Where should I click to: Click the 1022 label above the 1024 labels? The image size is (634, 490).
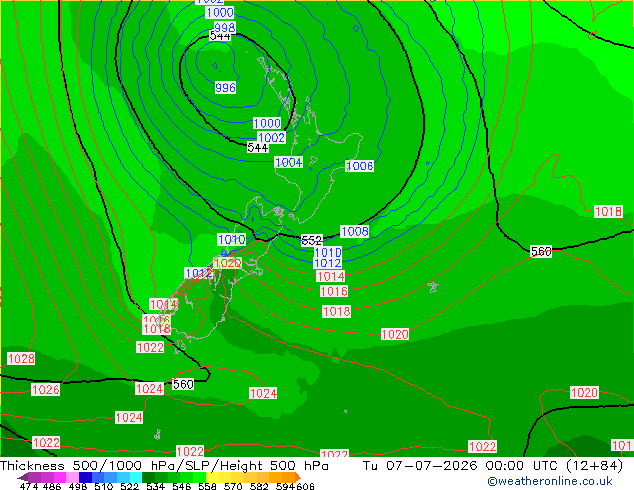point(150,347)
